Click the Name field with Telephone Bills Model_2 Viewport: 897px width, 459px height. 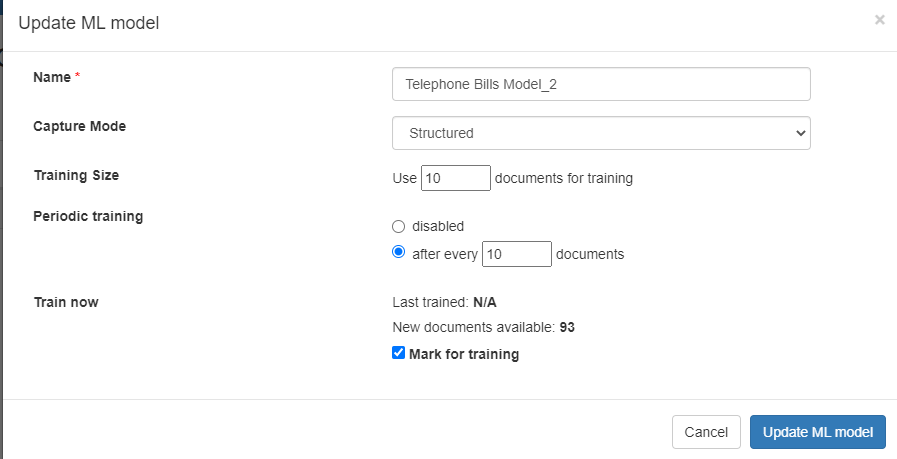click(x=601, y=85)
